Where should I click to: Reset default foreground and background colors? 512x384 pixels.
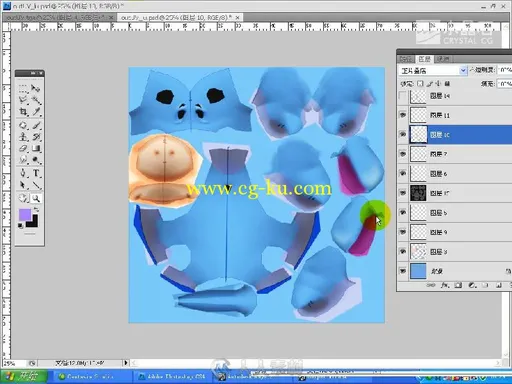coord(21,226)
